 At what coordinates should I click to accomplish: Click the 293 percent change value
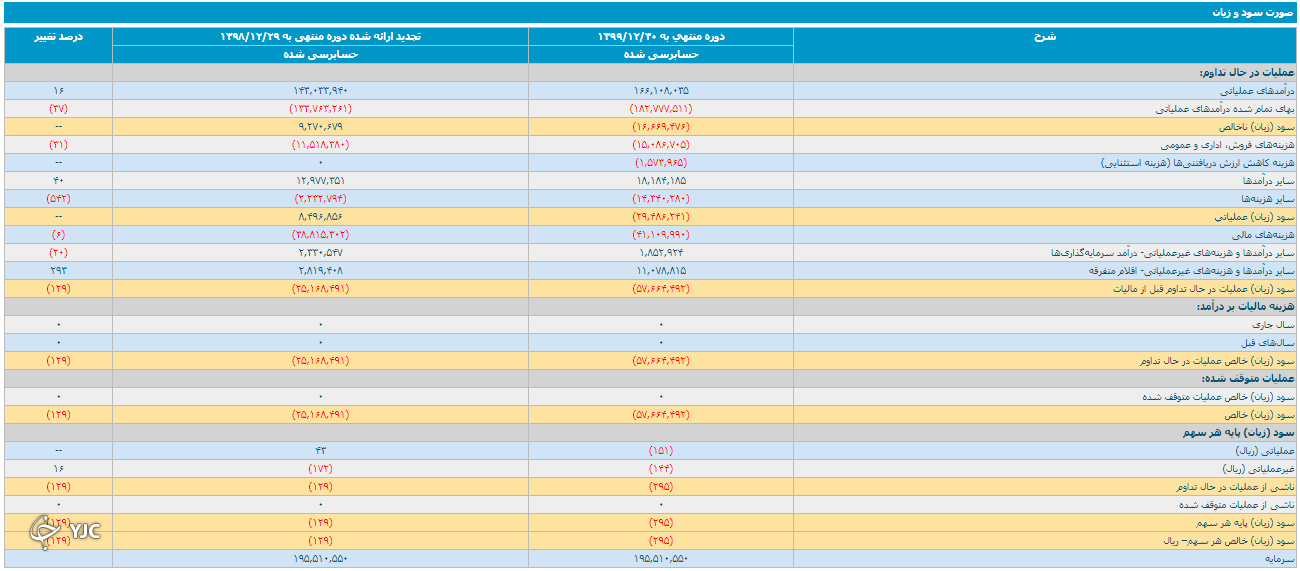tap(58, 271)
